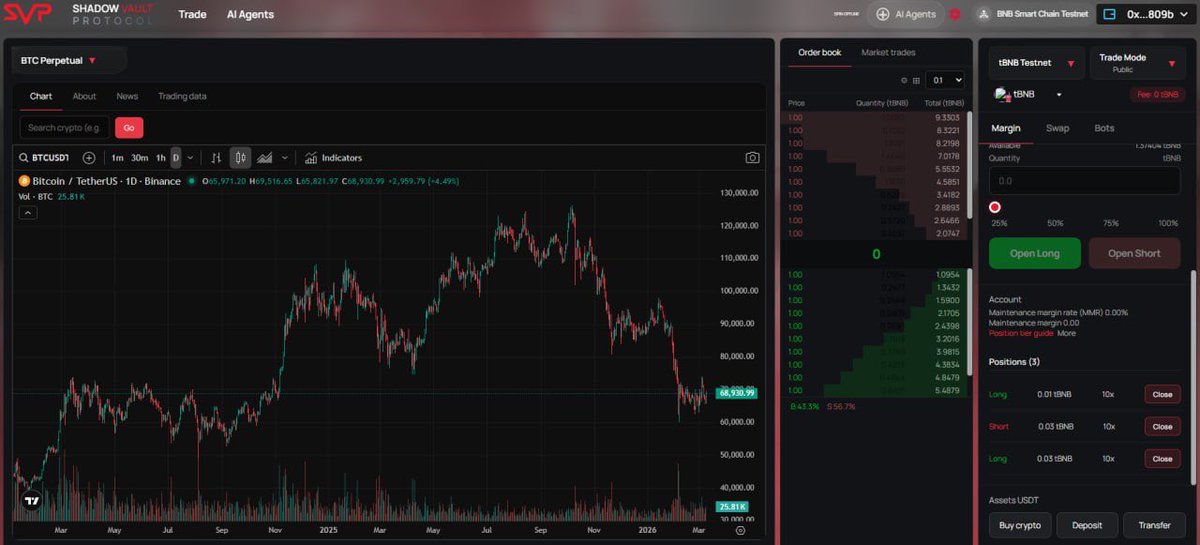This screenshot has height=545, width=1200.
Task: Expand the chart style chevron
Action: 285,158
